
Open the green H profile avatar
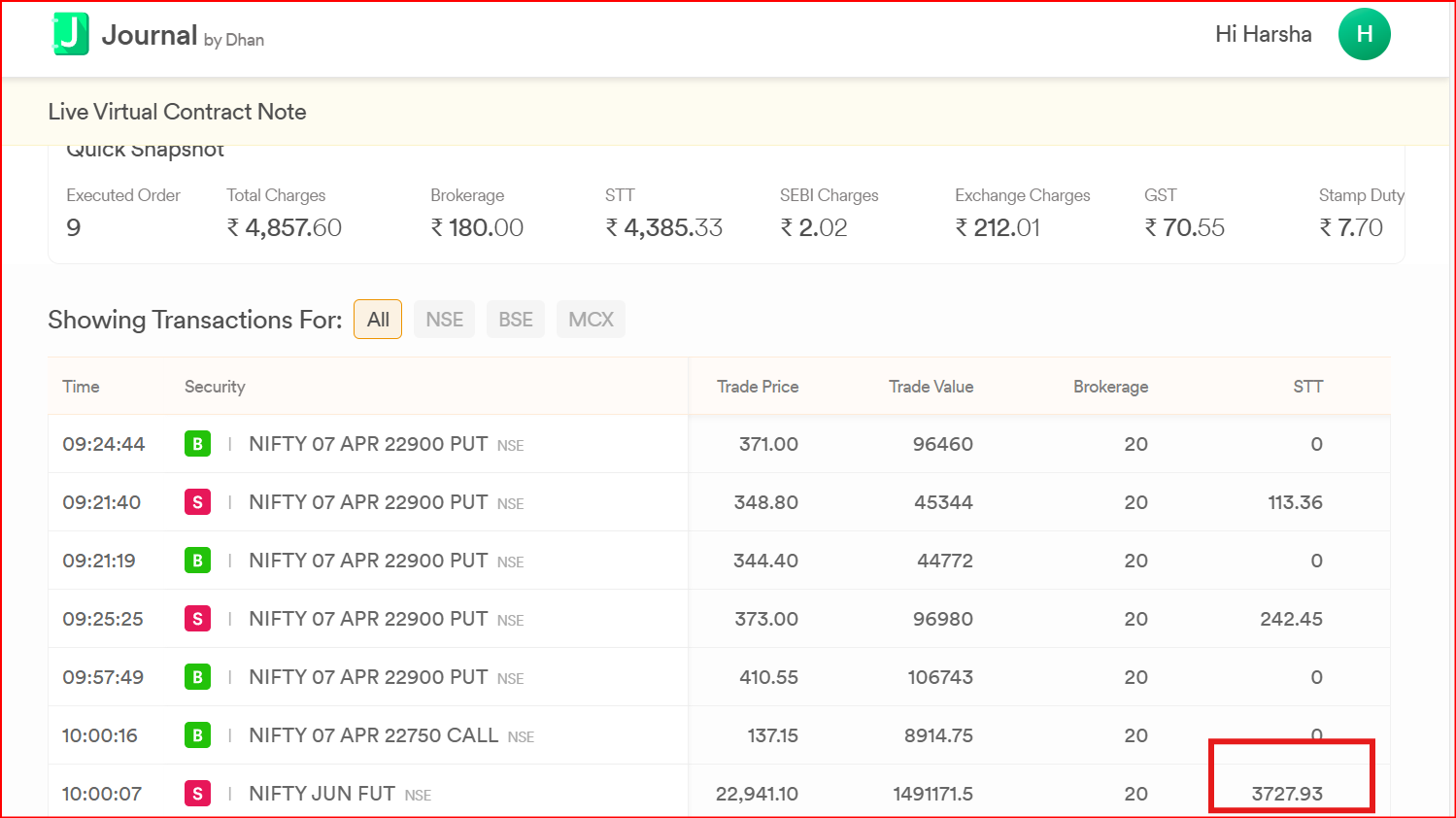click(x=1364, y=34)
